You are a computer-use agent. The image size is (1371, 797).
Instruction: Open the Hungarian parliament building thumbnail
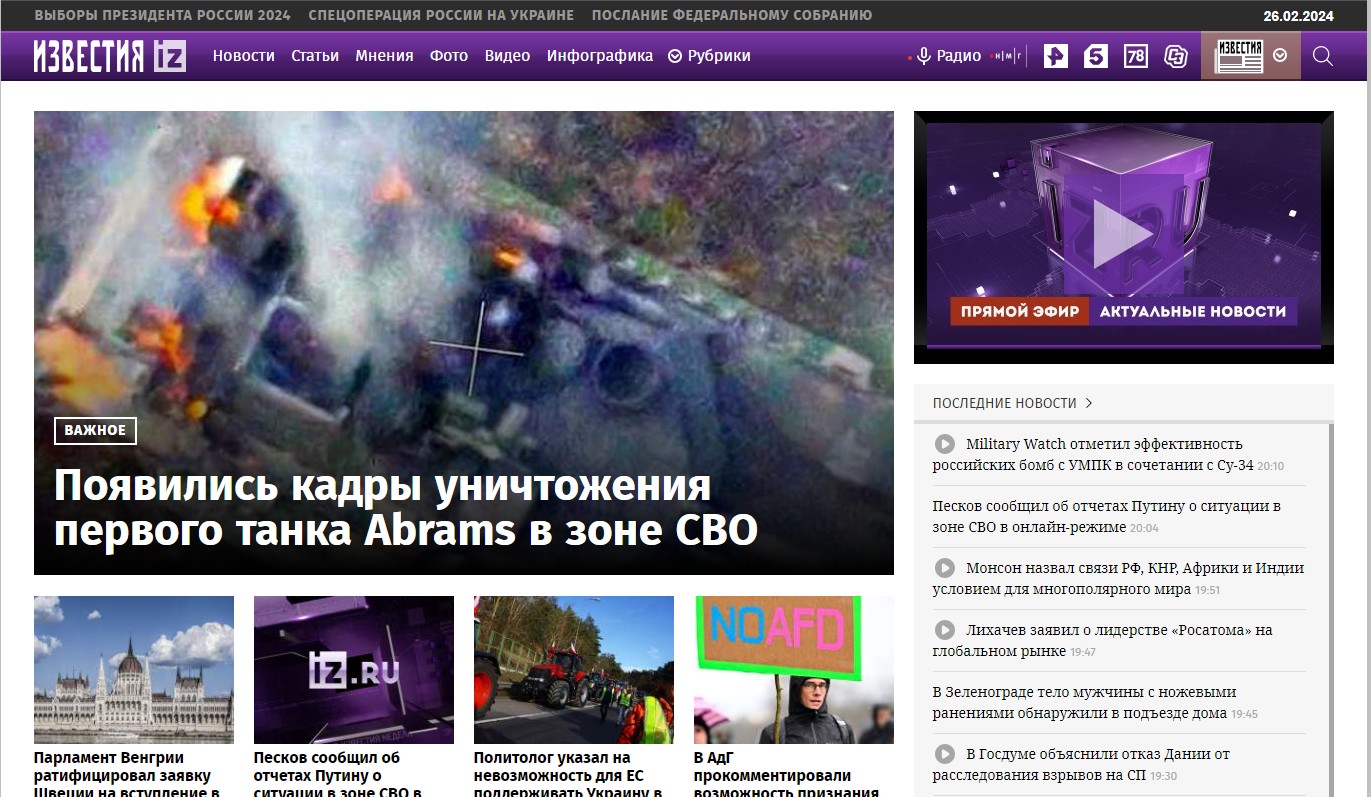[x=134, y=670]
